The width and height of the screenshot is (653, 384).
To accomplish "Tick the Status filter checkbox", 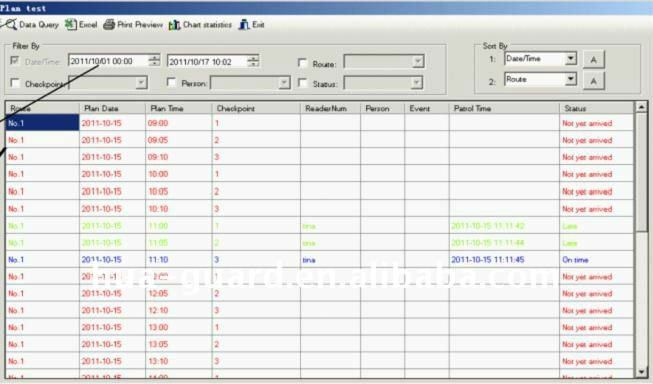I will coord(303,82).
